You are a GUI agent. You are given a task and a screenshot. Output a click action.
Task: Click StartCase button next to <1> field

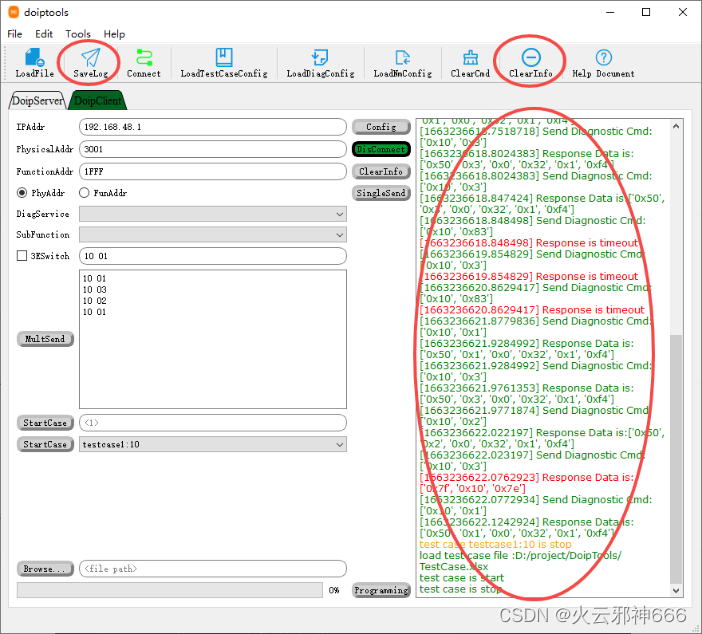pos(45,423)
